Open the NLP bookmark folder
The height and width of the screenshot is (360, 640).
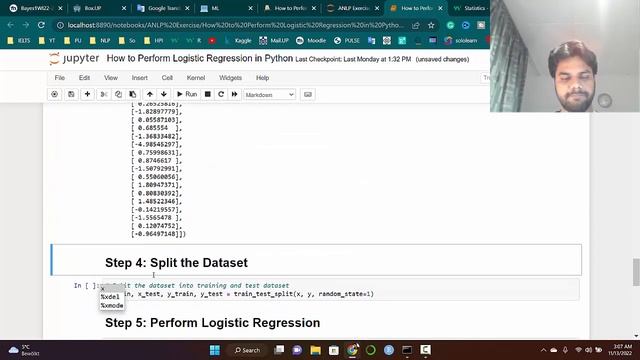pyautogui.click(x=100, y=40)
